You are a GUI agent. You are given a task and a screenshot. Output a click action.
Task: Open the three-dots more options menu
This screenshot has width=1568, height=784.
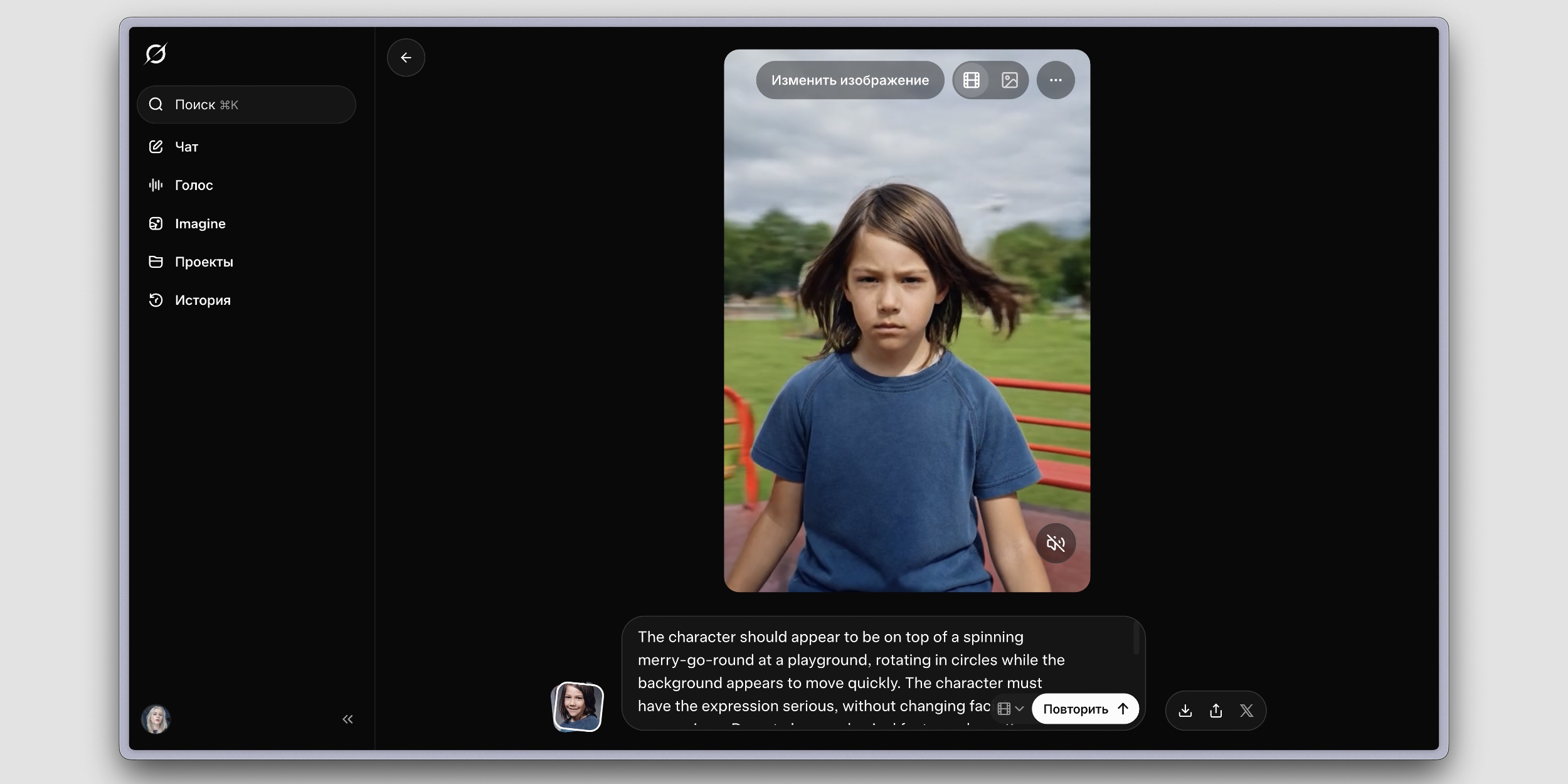click(1056, 80)
